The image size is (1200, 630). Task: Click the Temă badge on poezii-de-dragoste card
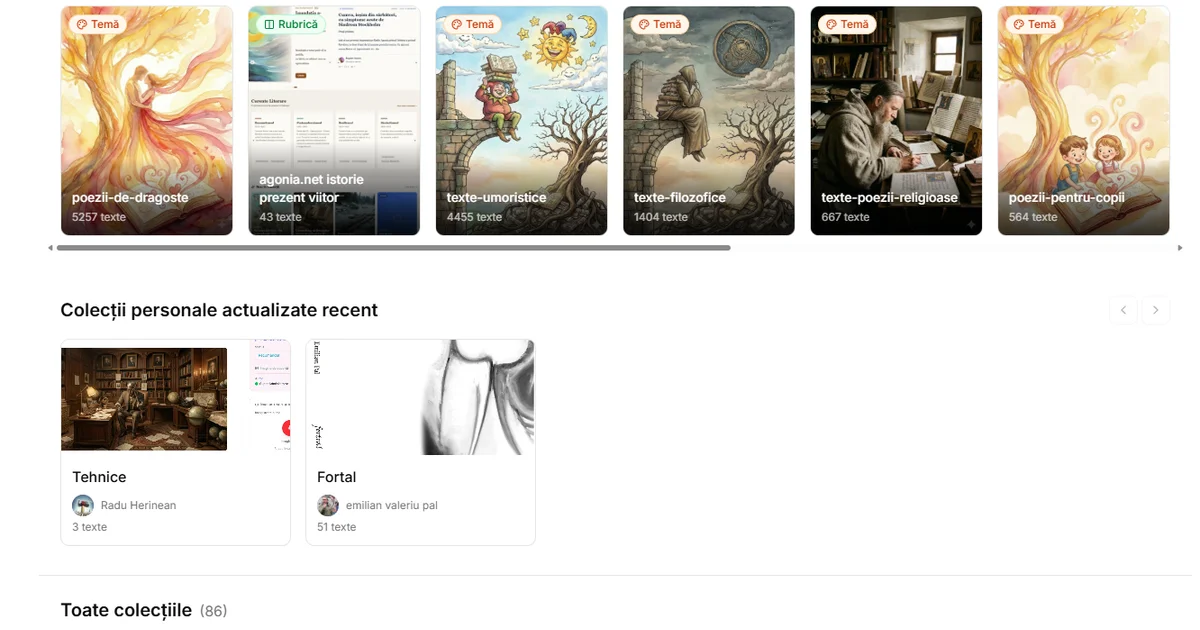coord(97,24)
